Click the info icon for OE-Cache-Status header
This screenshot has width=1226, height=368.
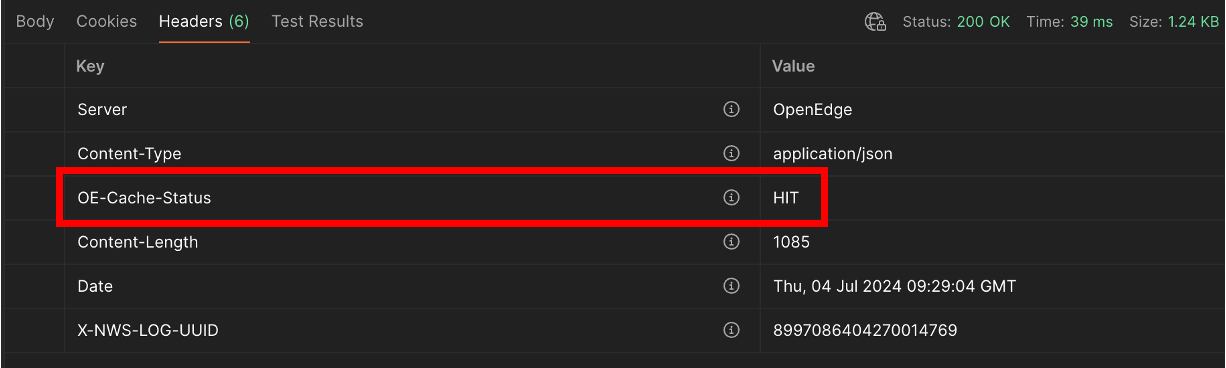731,198
